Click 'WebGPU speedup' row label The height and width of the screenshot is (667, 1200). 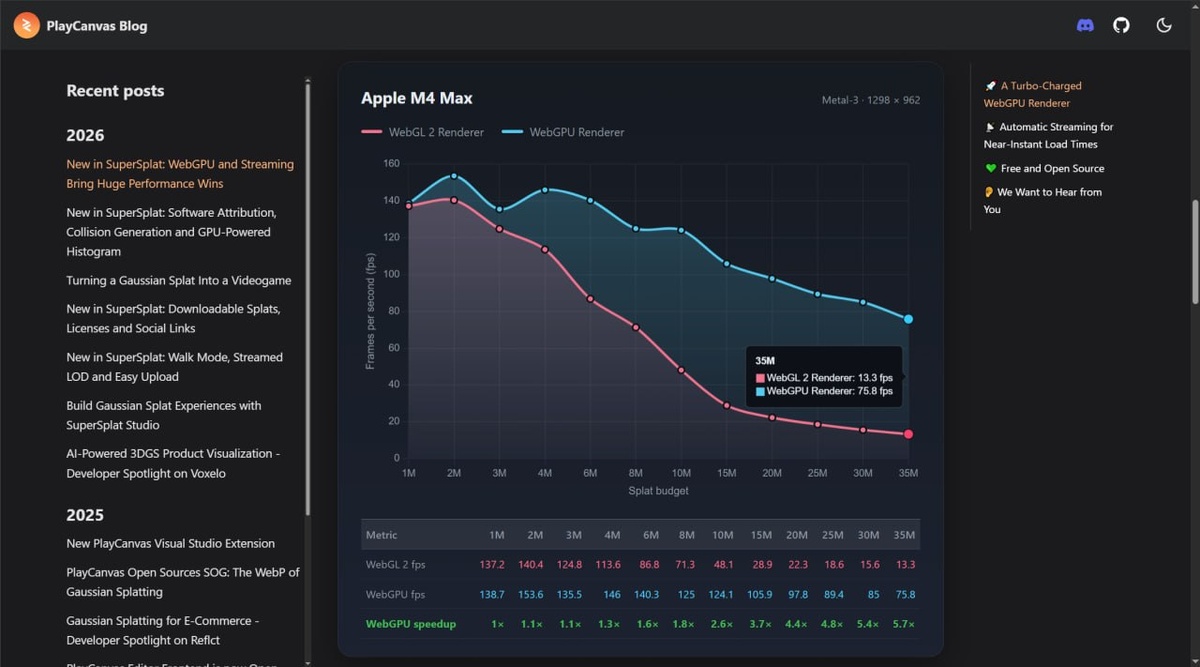coord(411,624)
